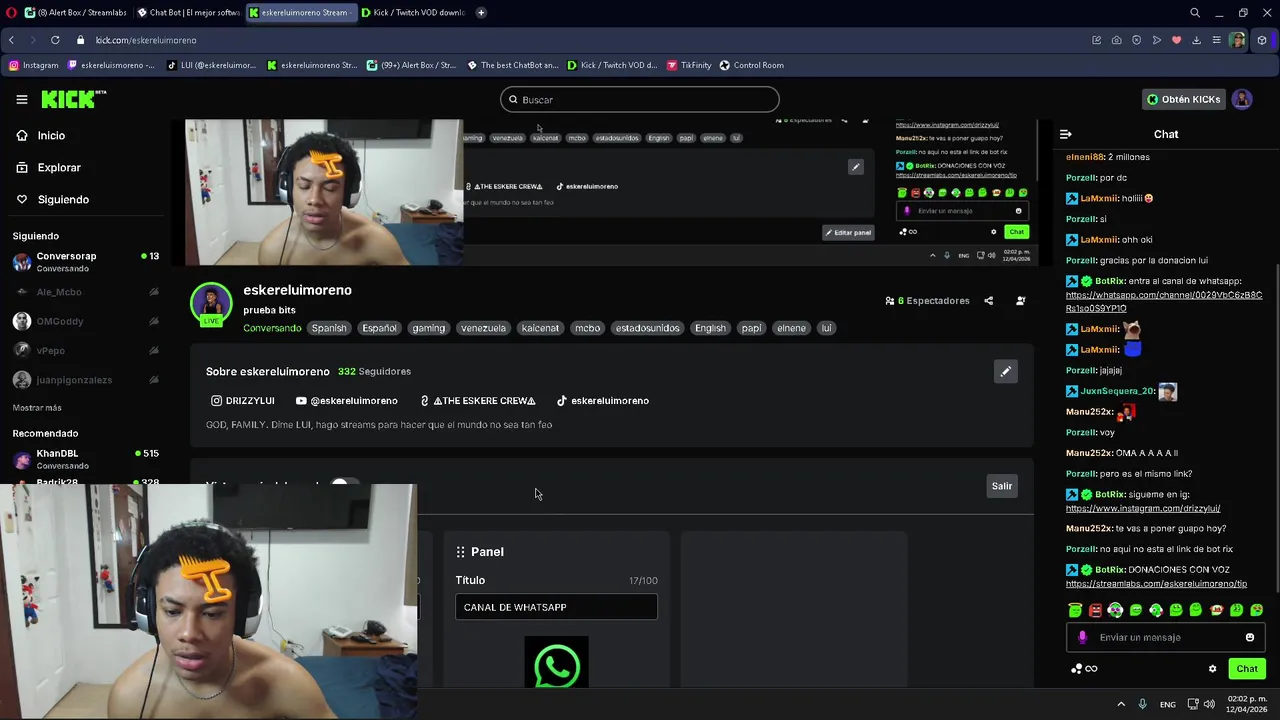Open Control Room bookmark
Image resolution: width=1280 pixels, height=720 pixels.
point(751,65)
